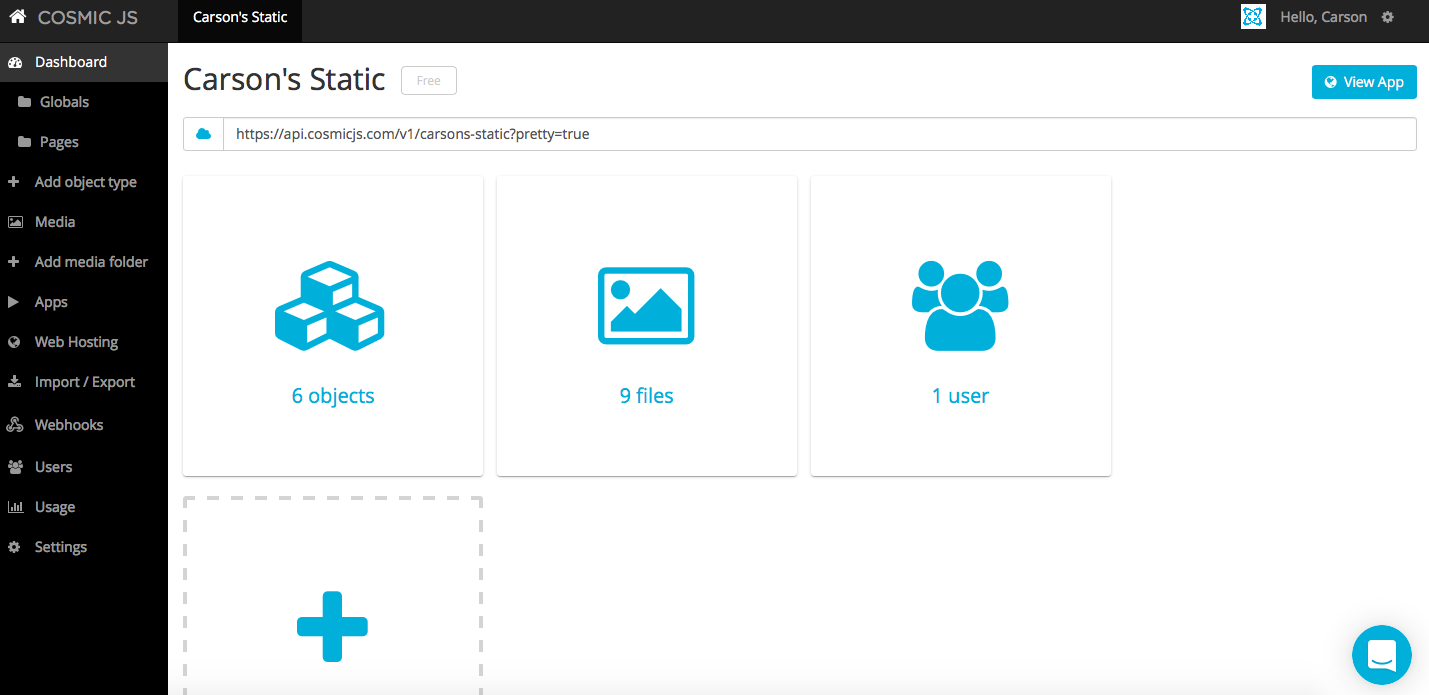Open the COSMIC JS logo link

click(x=88, y=18)
